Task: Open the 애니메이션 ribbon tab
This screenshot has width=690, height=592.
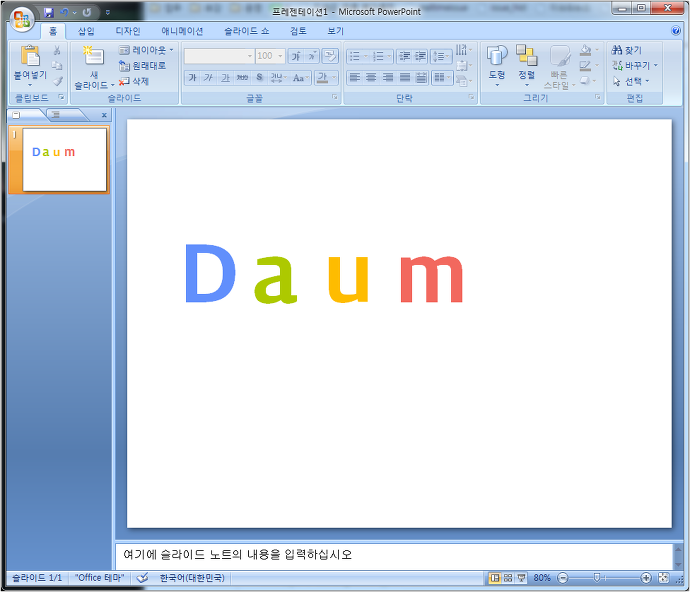Action: (x=182, y=31)
